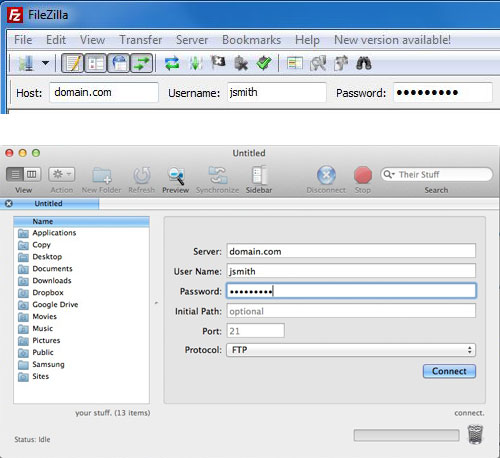
Task: Open Action gear dropdown
Action: (62, 174)
